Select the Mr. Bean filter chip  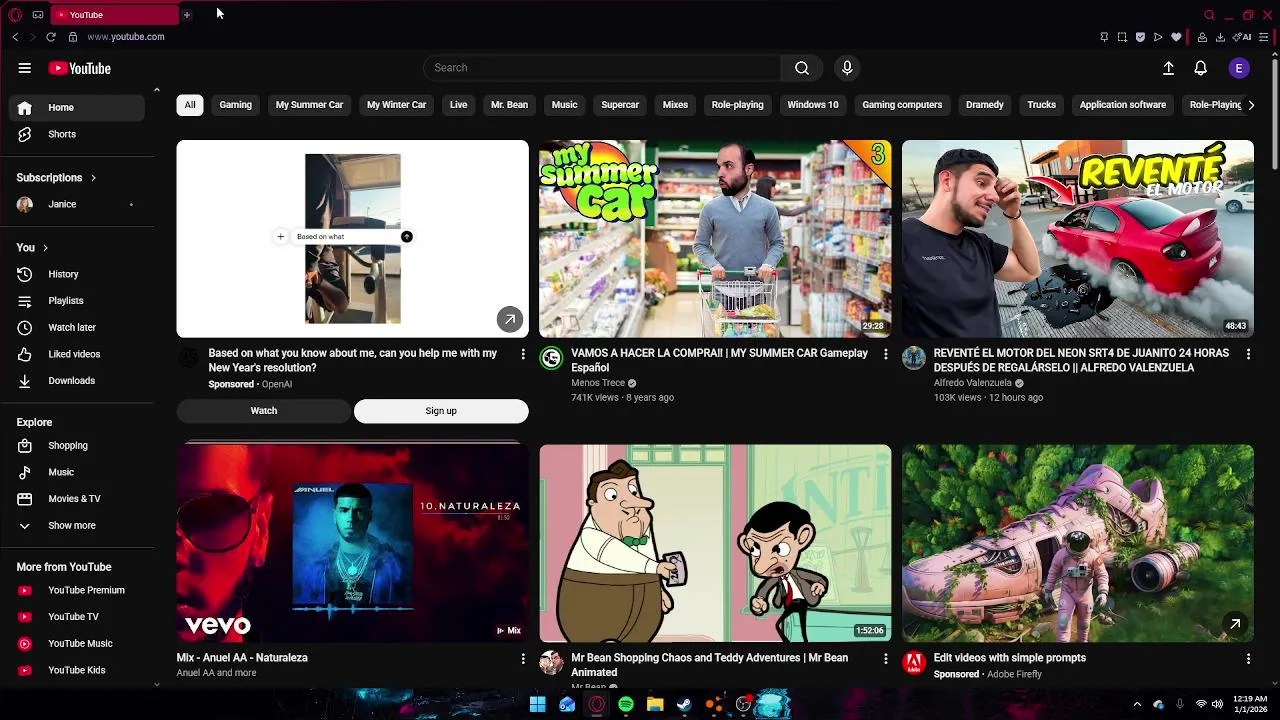point(509,105)
